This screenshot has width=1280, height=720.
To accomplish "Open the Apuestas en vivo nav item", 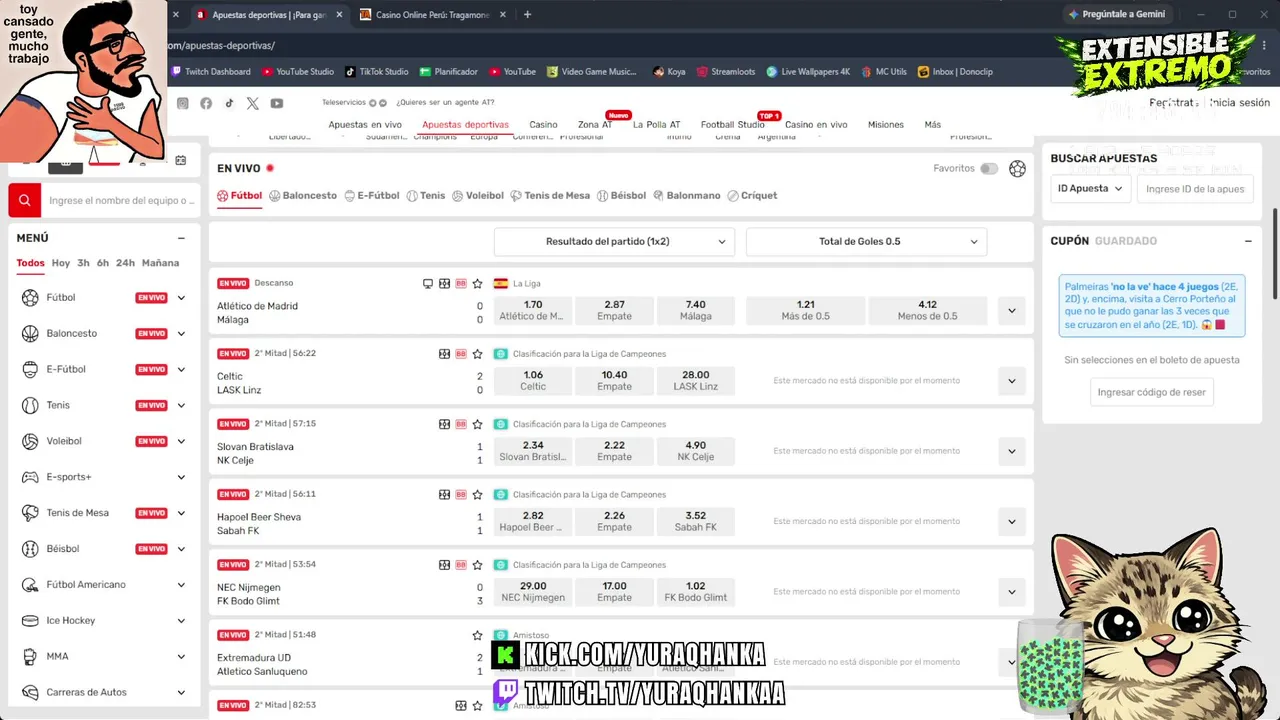I will click(x=365, y=125).
